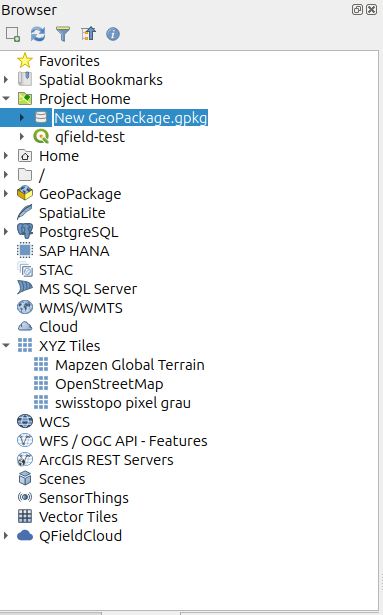Click the WCS globe icon

[25, 422]
